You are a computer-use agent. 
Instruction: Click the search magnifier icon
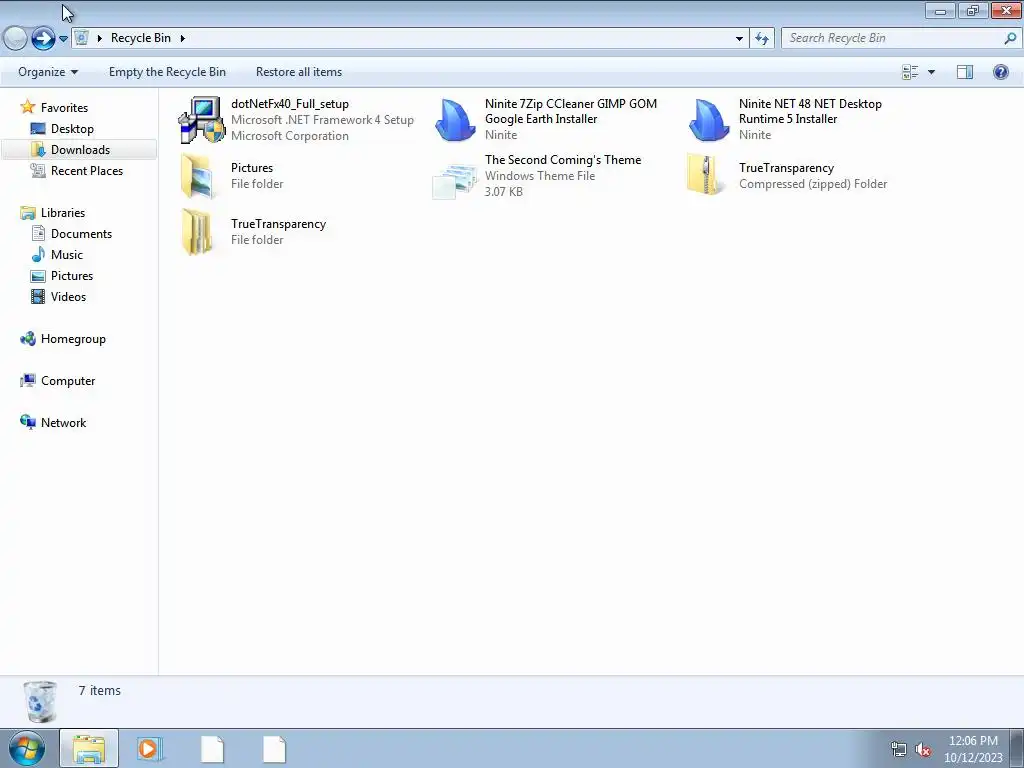click(1010, 39)
